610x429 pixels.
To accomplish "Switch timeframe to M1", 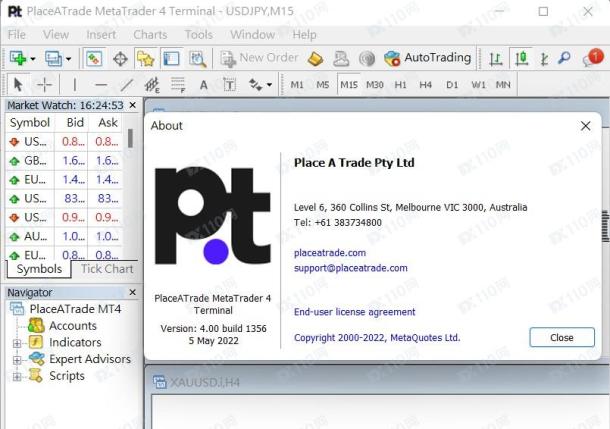I will (x=297, y=85).
